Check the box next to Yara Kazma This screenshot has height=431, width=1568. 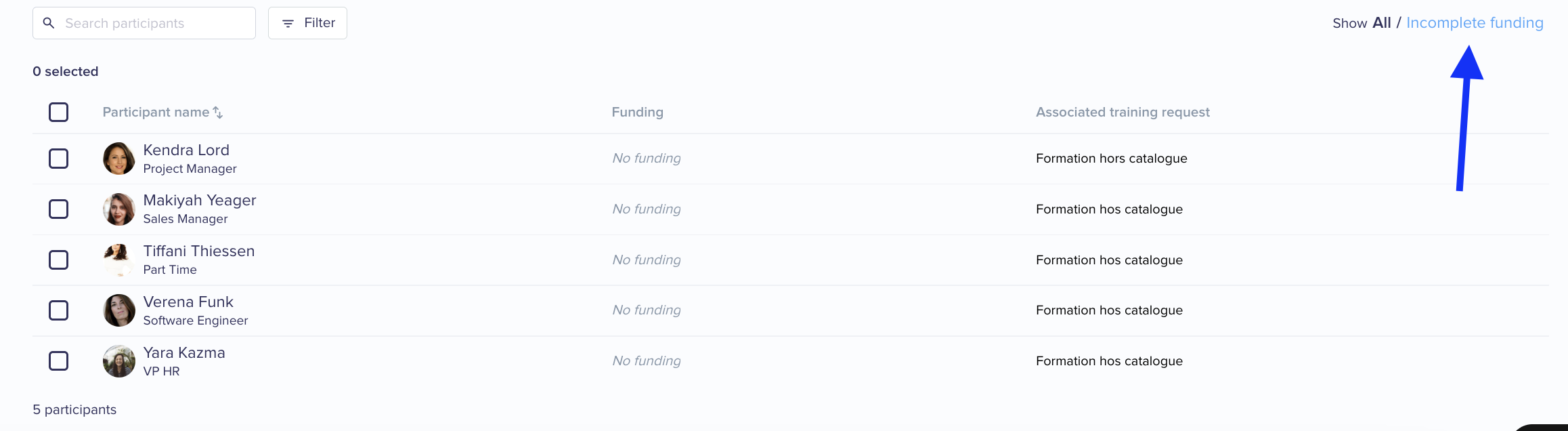[x=59, y=361]
